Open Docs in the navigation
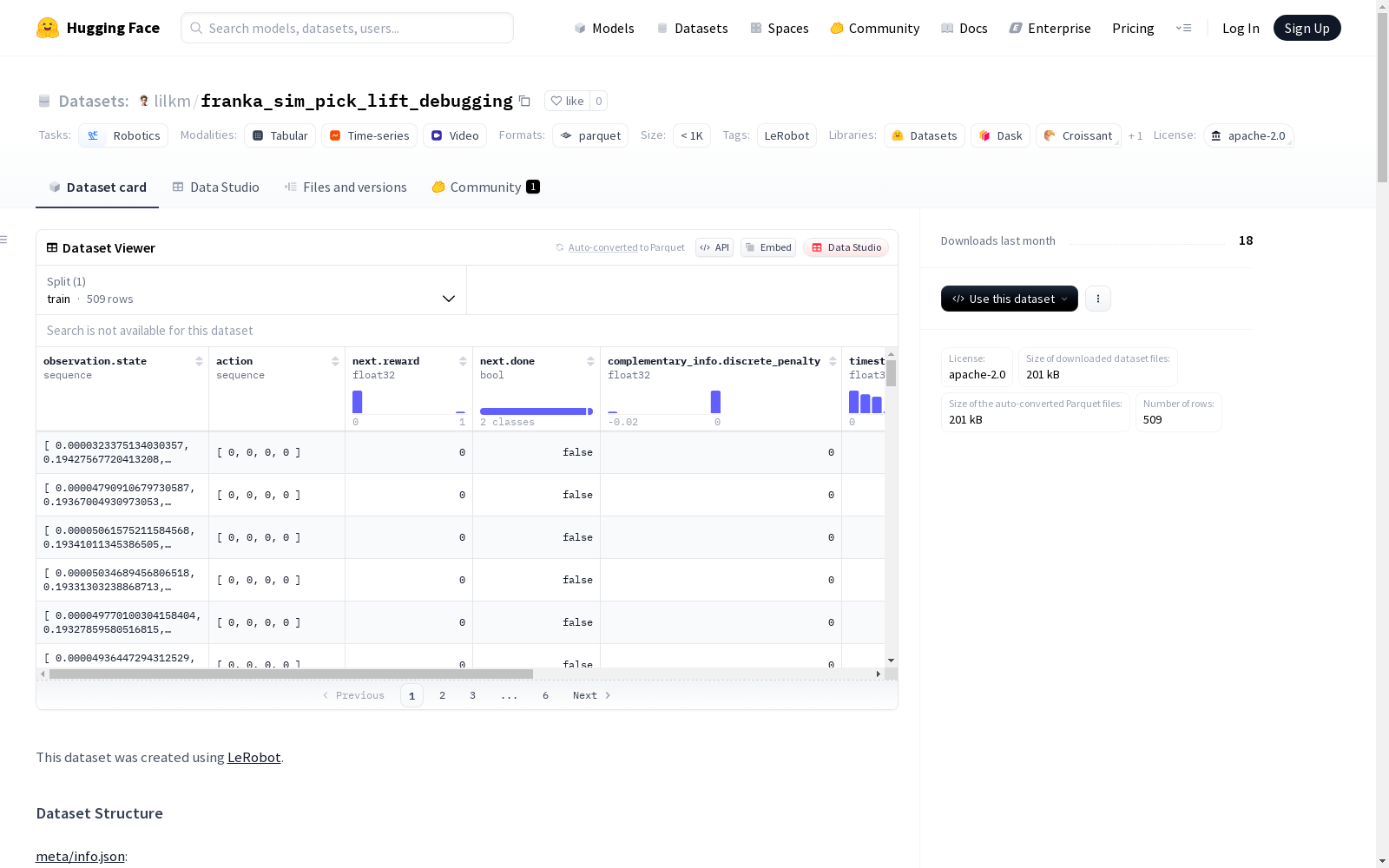1389x868 pixels. (964, 28)
